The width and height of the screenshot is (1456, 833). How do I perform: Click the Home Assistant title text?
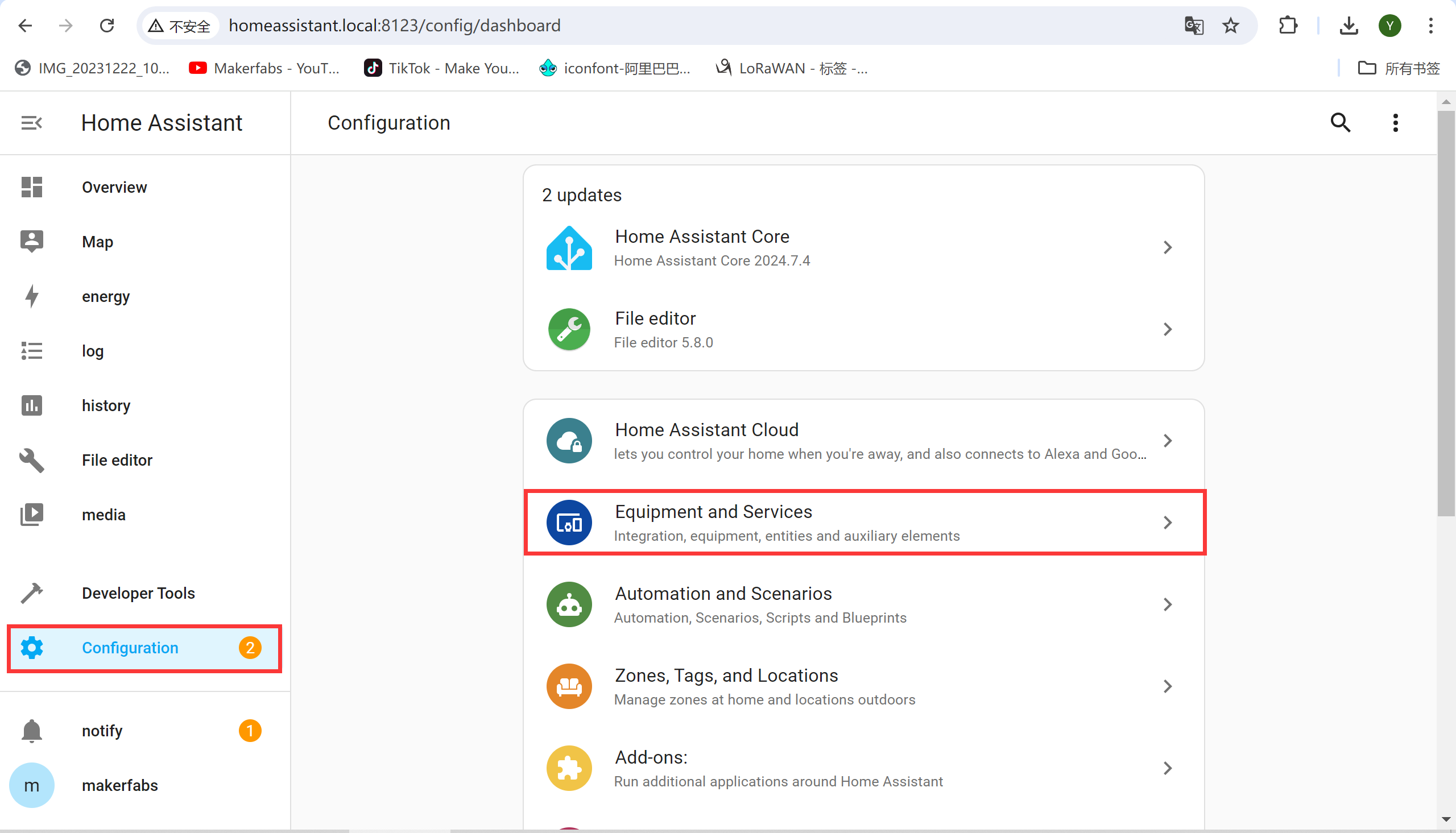point(162,122)
